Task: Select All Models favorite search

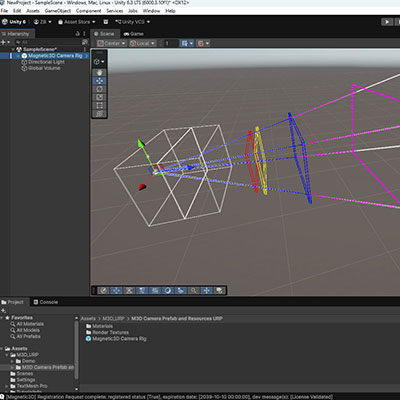Action: (28, 330)
